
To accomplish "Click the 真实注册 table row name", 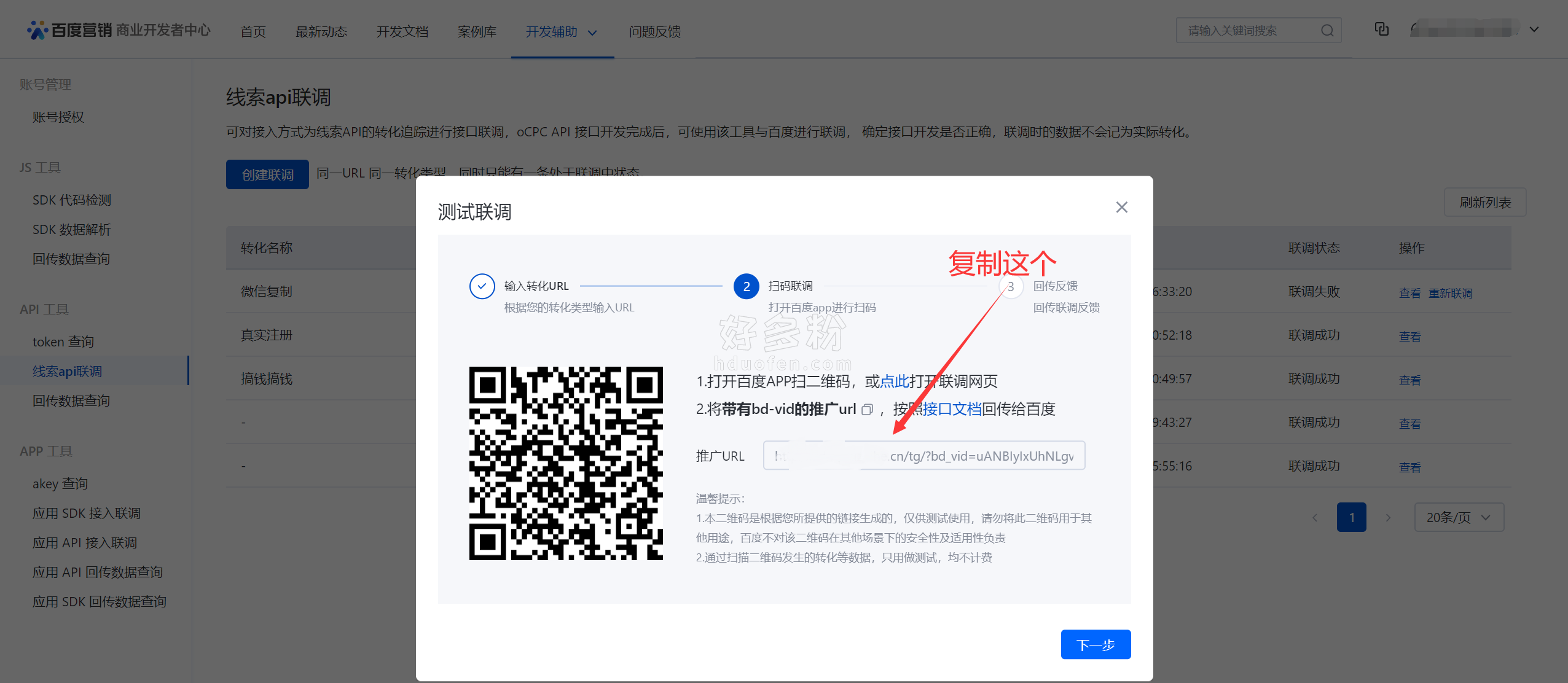I will 267,335.
